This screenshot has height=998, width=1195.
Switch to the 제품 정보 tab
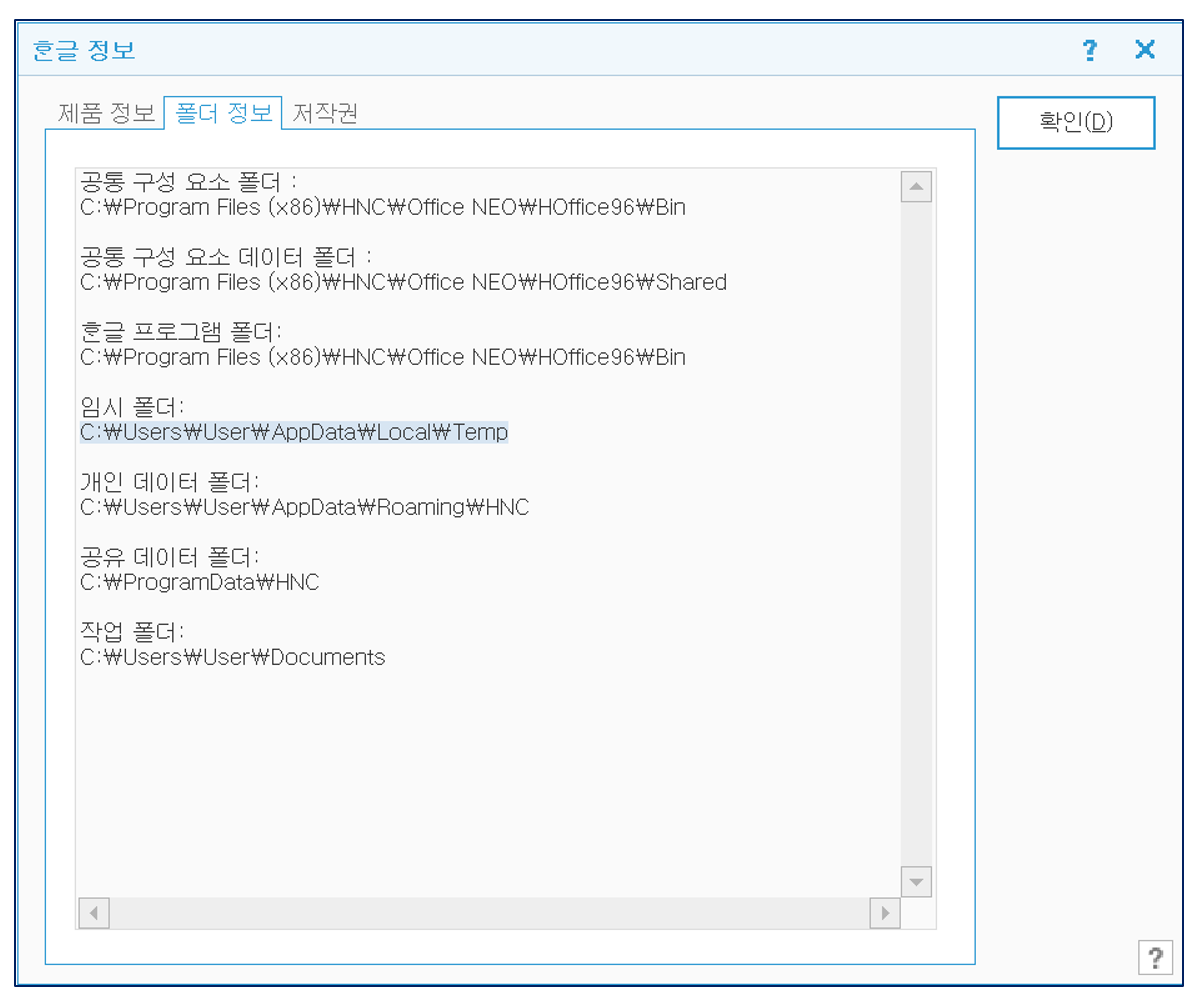point(106,113)
